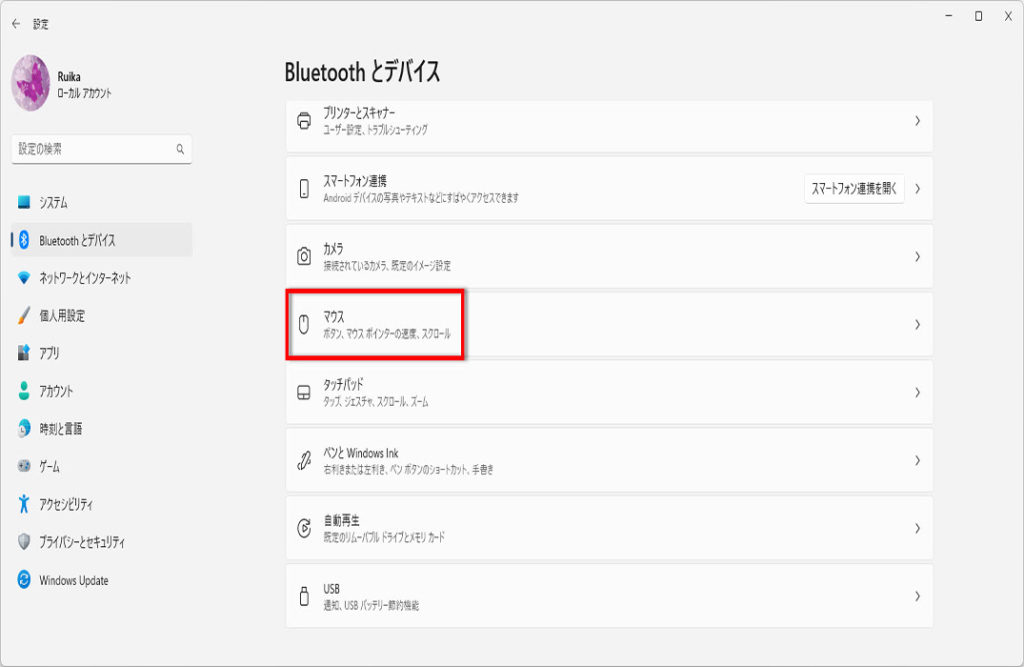1024x667 pixels.
Task: Click the printer icon for プリンターとスキャナー
Action: pyautogui.click(x=304, y=121)
